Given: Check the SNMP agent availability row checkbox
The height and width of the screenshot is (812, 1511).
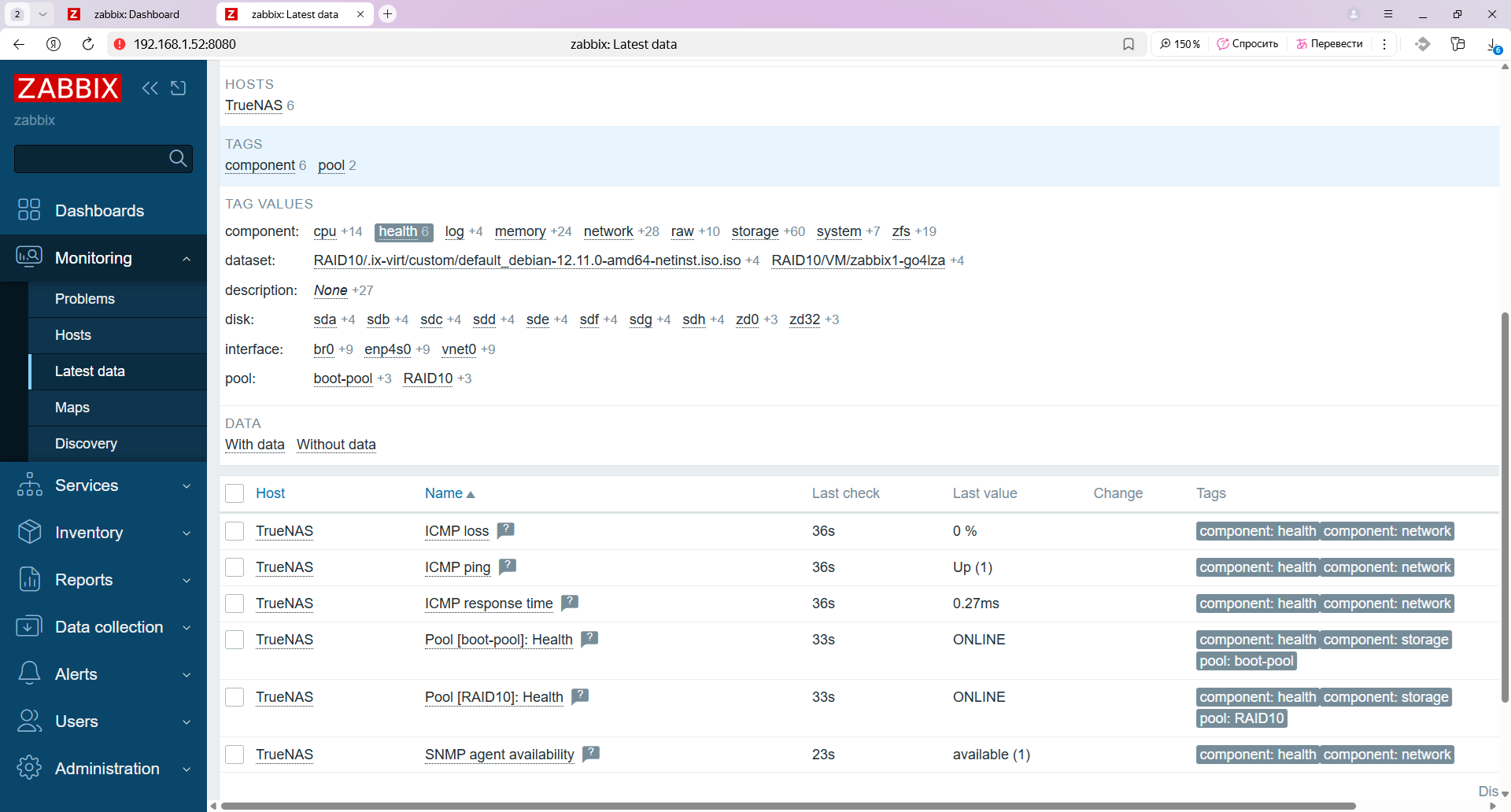Looking at the screenshot, I should pyautogui.click(x=235, y=755).
